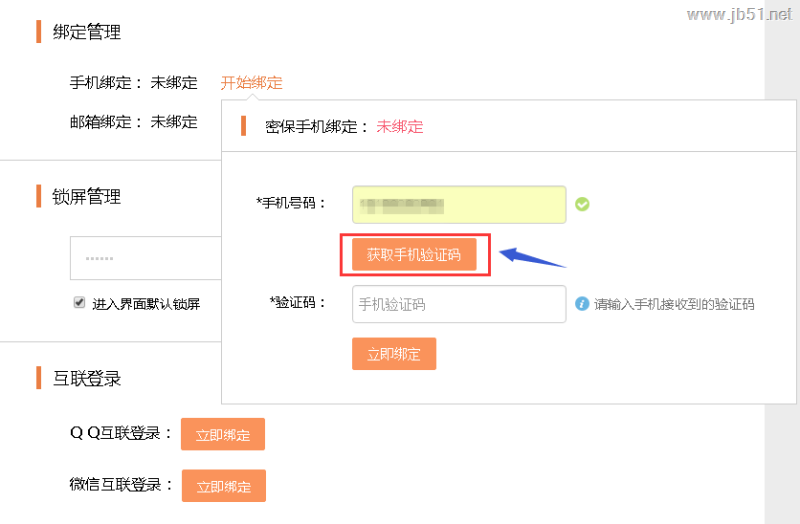Click 未绑定 status beside 邮箱绑定

click(x=174, y=122)
